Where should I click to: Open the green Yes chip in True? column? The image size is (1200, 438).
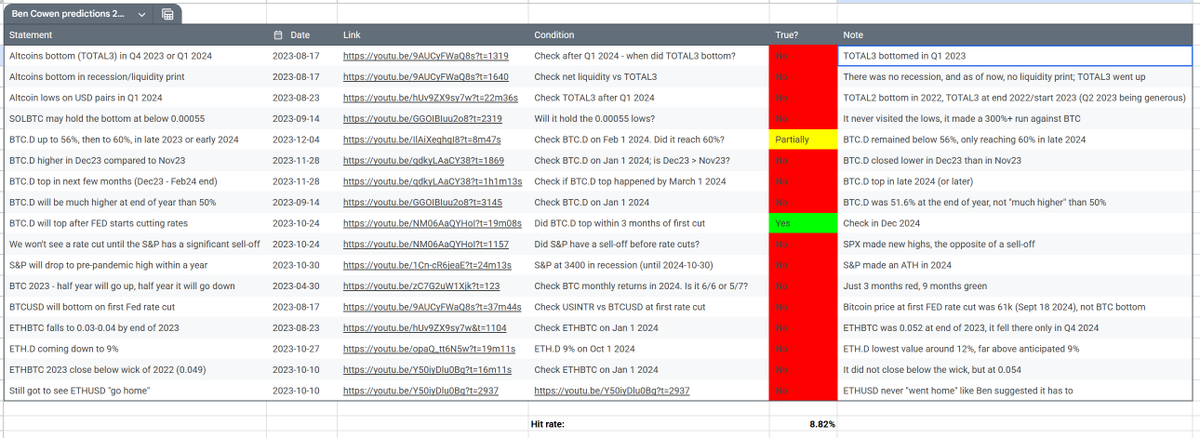click(803, 223)
